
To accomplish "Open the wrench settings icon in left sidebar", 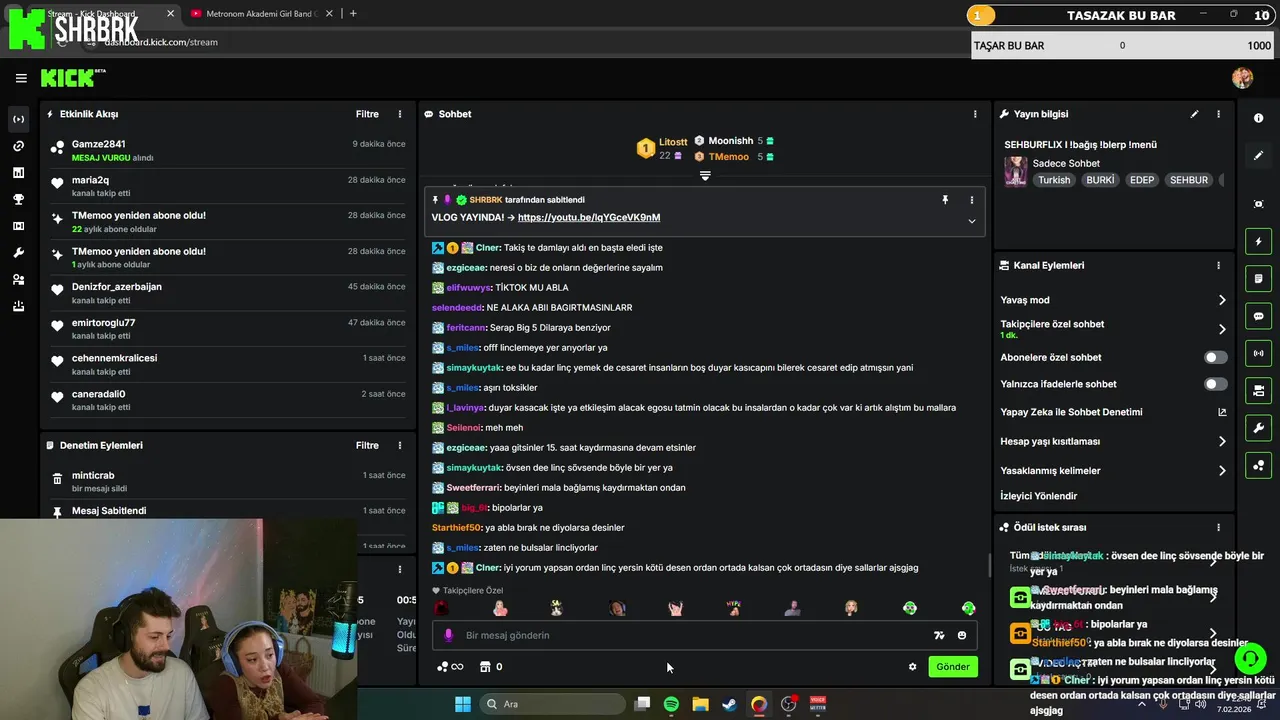I will [x=18, y=253].
